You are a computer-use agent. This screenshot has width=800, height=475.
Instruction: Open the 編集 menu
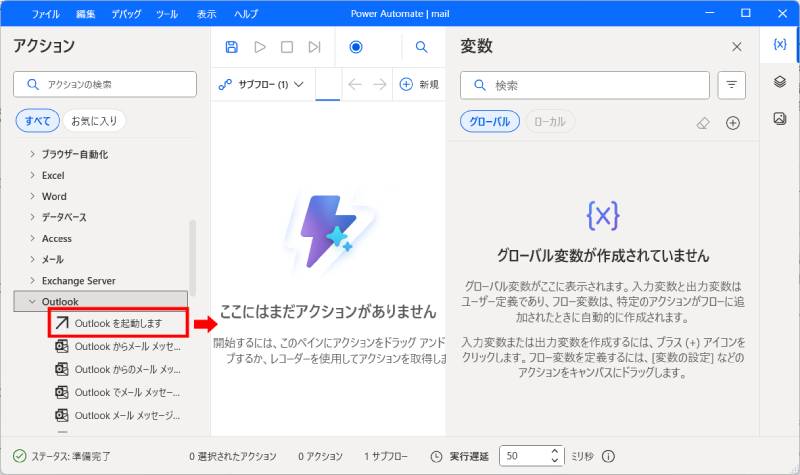pos(86,14)
